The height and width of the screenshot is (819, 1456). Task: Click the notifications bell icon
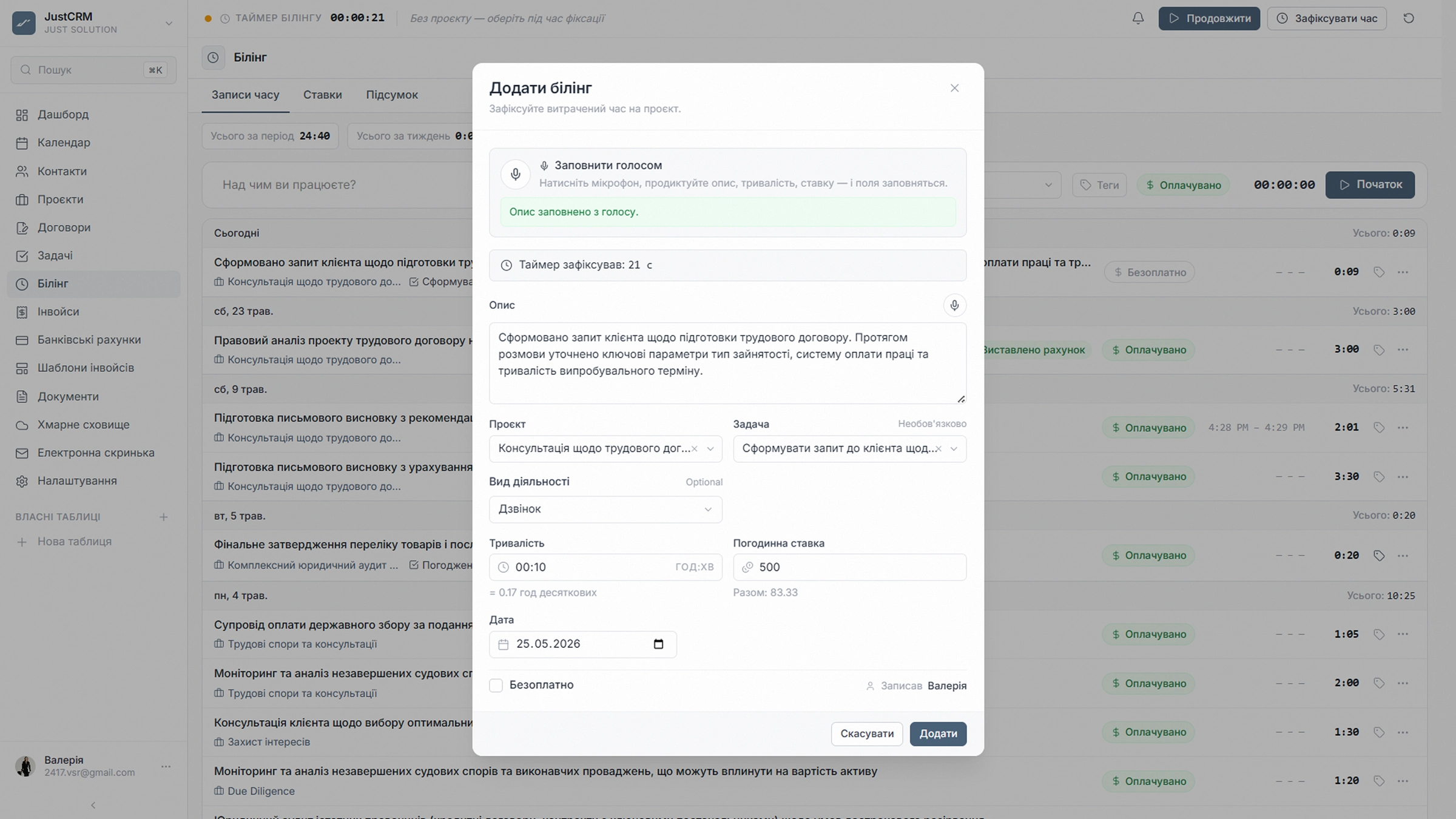(x=1138, y=18)
